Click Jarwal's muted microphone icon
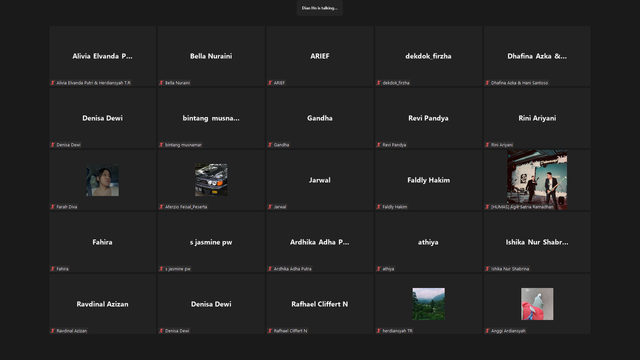The image size is (640, 360). [x=270, y=207]
